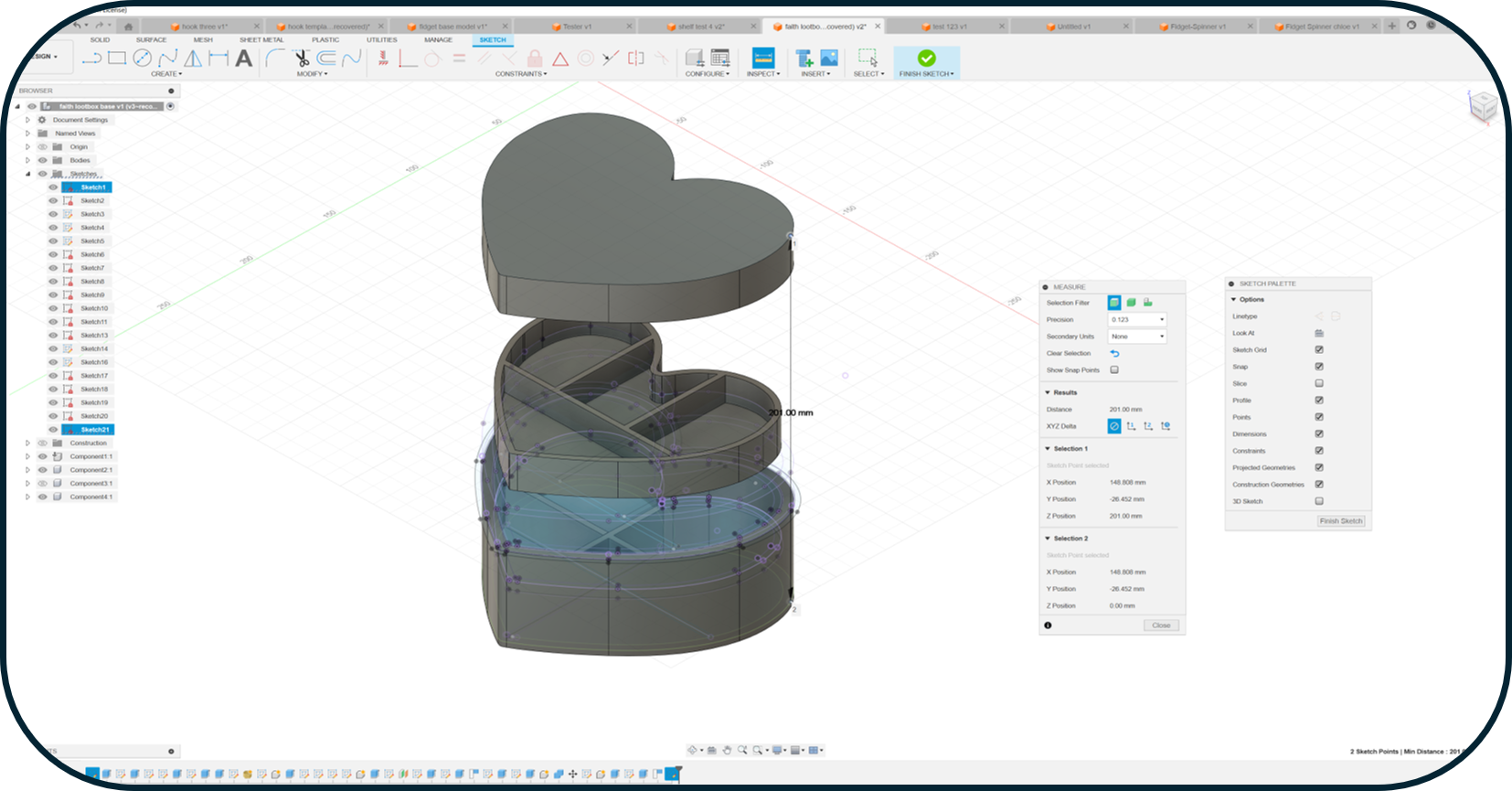This screenshot has height=791, width=1512.
Task: Click the Undo arrow
Action: [x=77, y=25]
